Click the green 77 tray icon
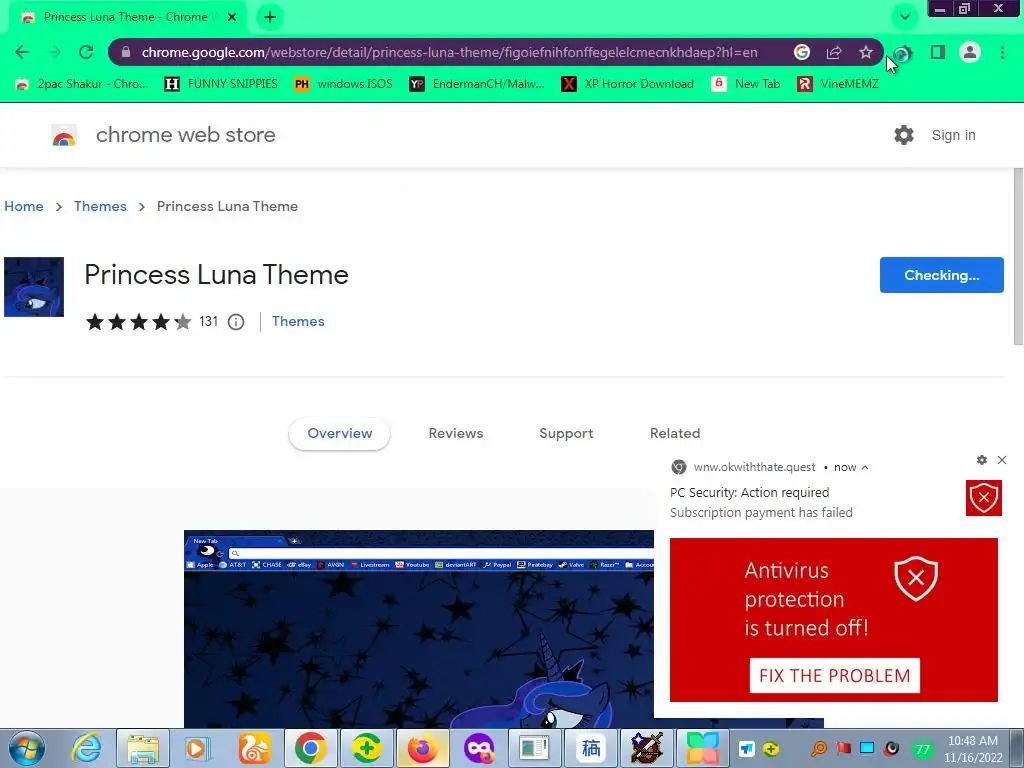The image size is (1024, 768). [922, 749]
